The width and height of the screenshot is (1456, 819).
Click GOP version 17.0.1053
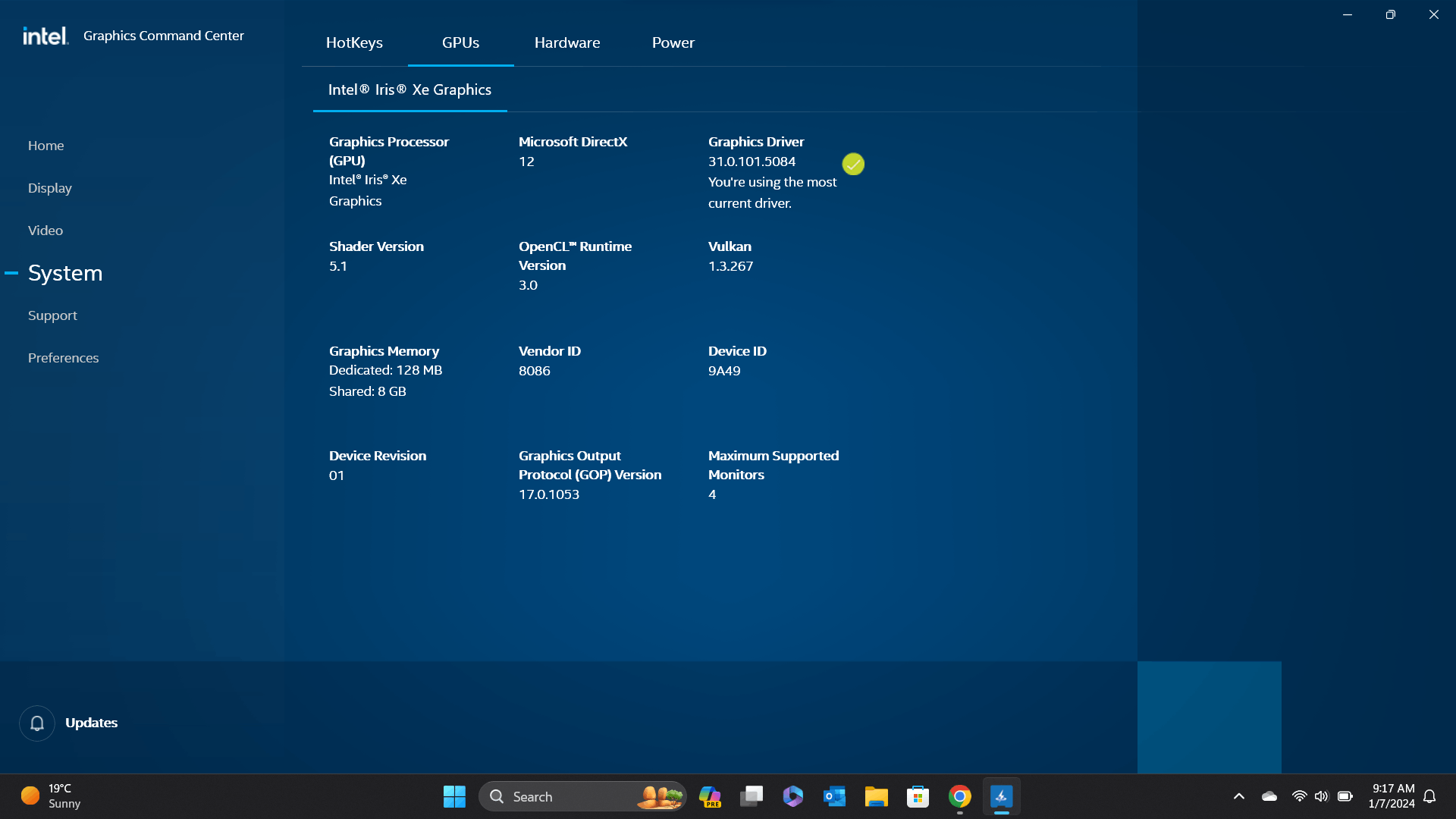[x=549, y=494]
